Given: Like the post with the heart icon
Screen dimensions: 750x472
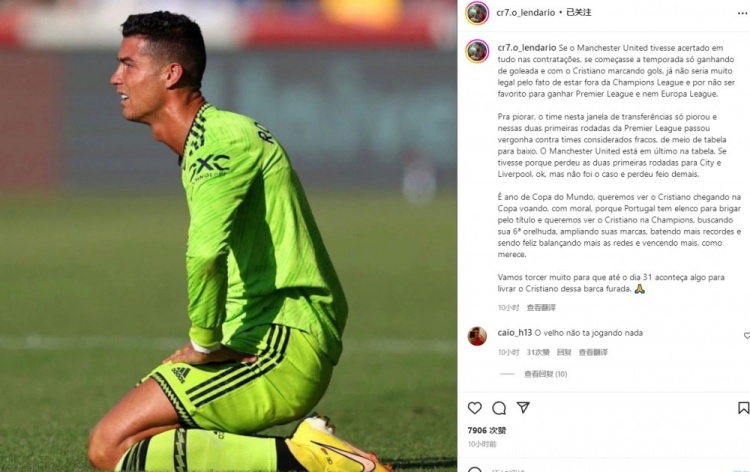Looking at the screenshot, I should pos(474,408).
